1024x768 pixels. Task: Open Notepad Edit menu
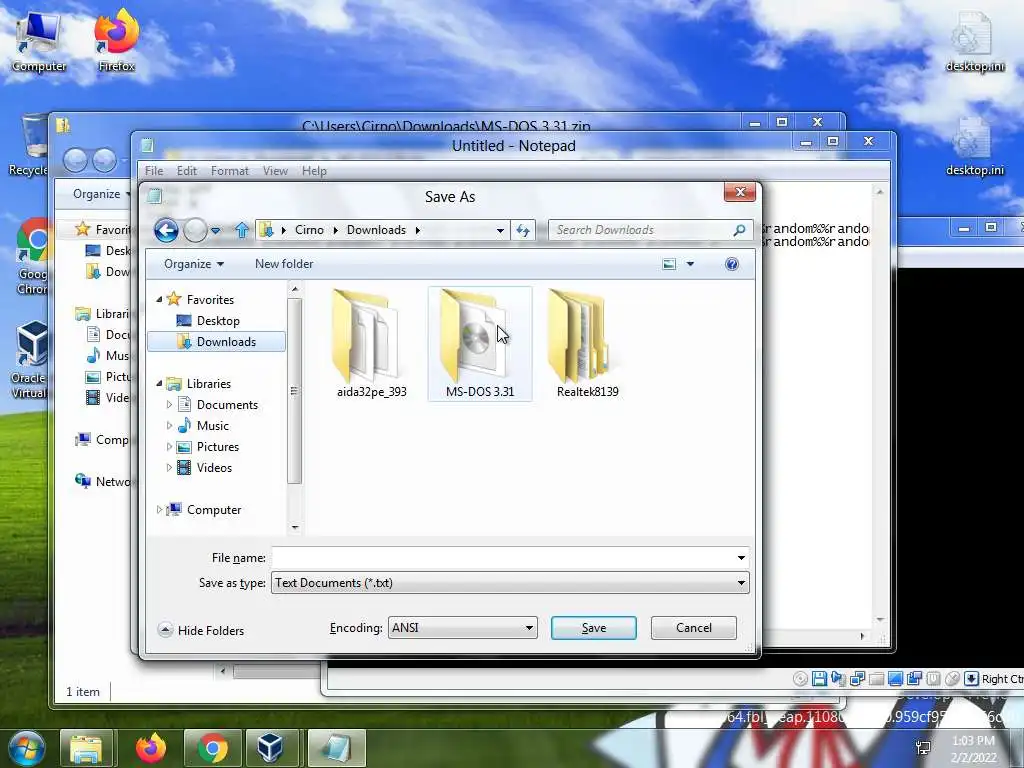(x=187, y=171)
